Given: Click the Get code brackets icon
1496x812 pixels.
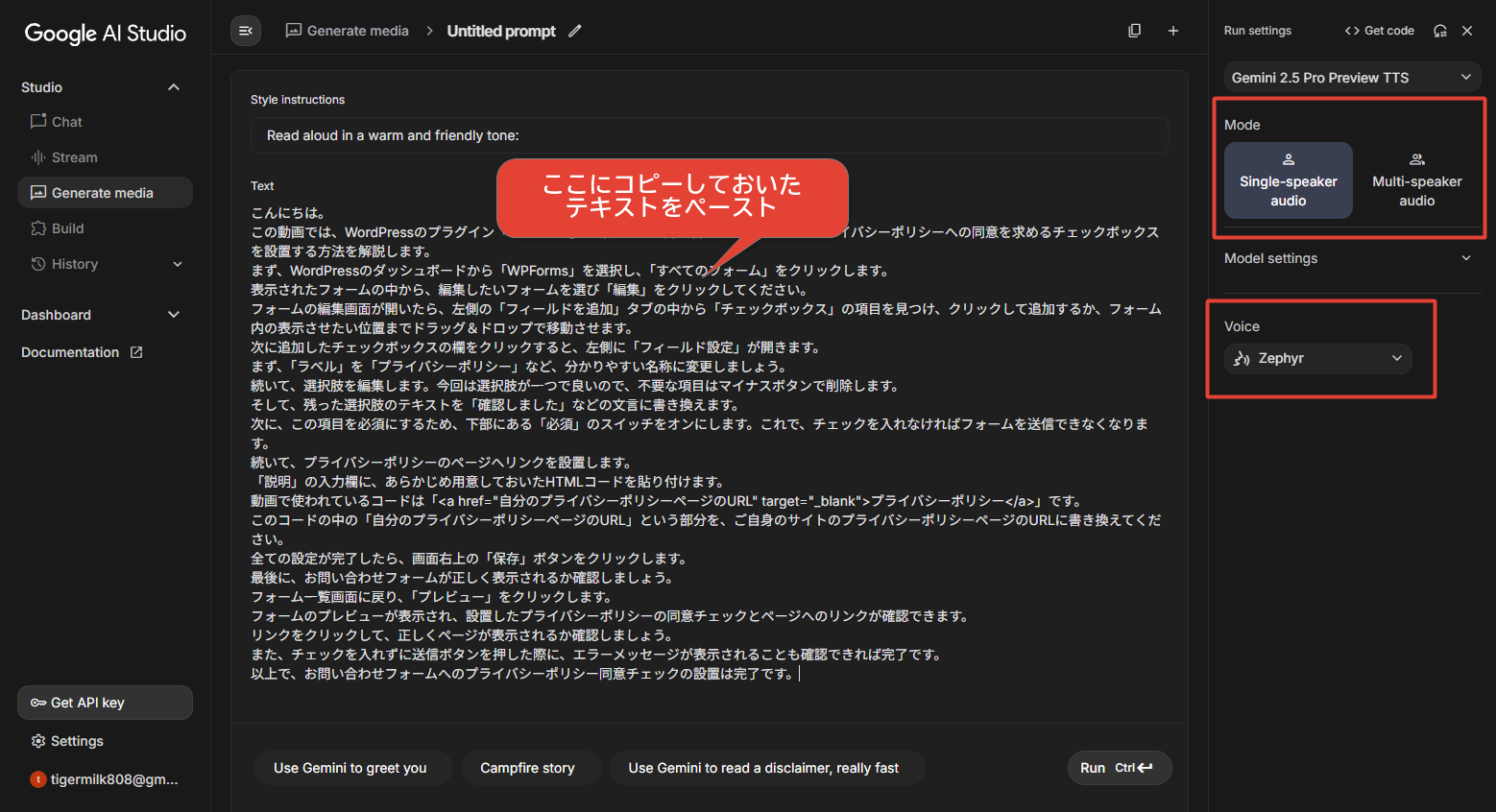Looking at the screenshot, I should [1352, 31].
